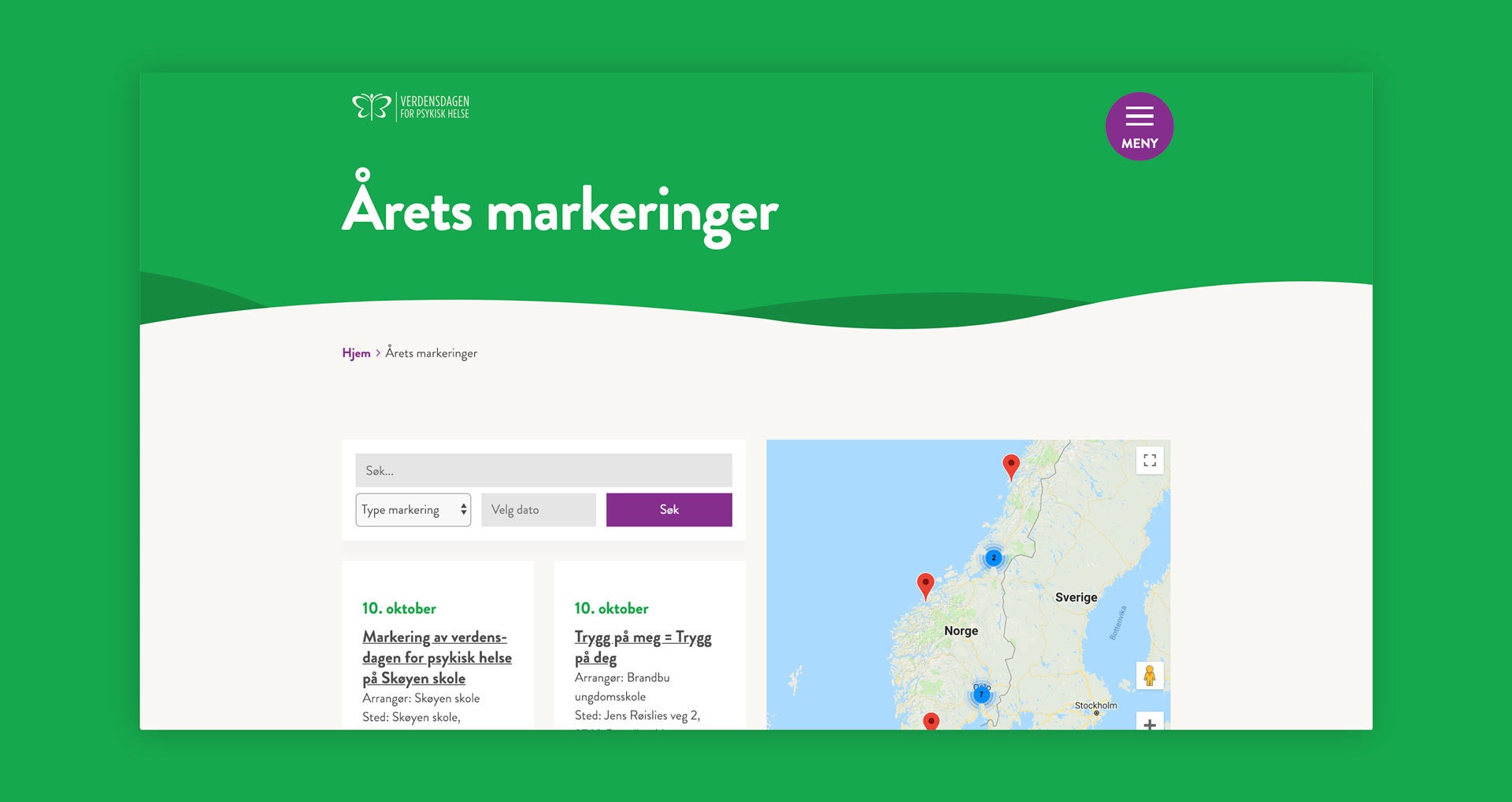Click Sted: Skøyen skole text

(411, 717)
